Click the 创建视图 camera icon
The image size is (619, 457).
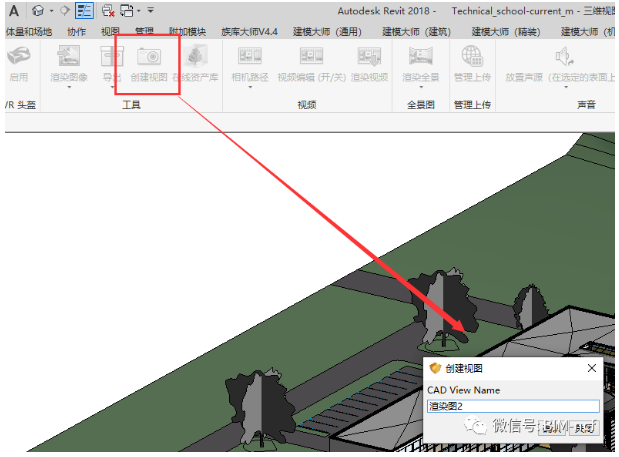coord(149,56)
